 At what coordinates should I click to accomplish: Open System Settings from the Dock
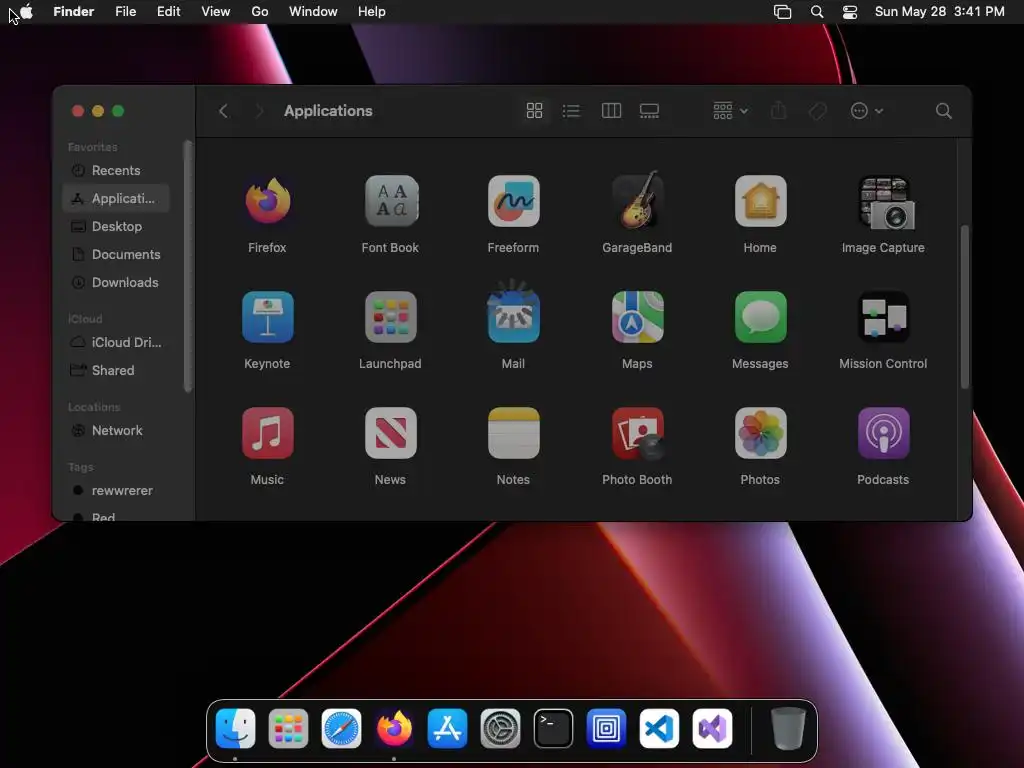[x=500, y=728]
